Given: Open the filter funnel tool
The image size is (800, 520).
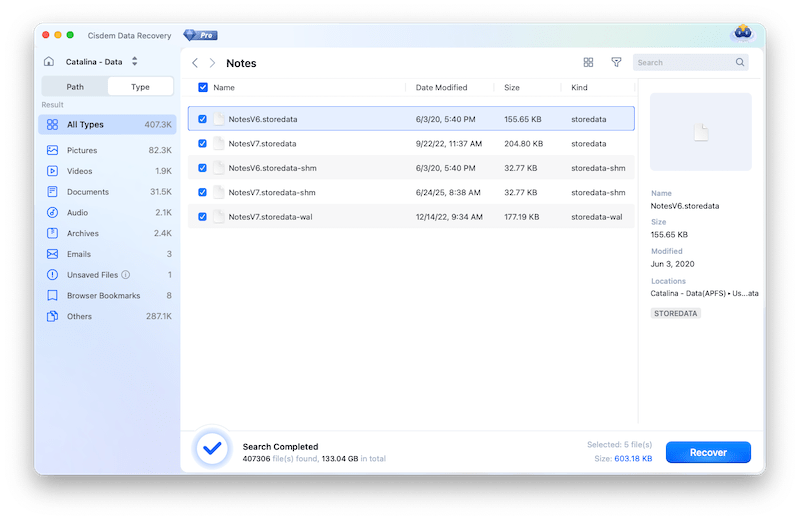Looking at the screenshot, I should tap(616, 62).
